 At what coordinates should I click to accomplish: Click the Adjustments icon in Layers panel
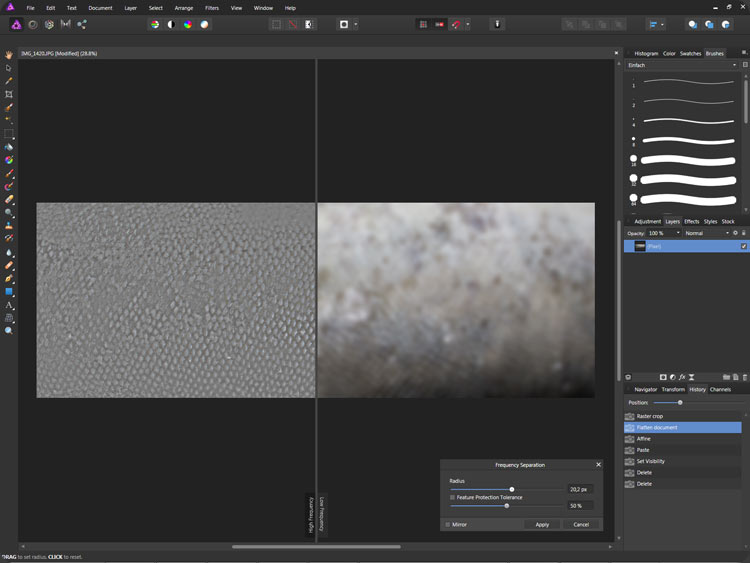coord(673,377)
